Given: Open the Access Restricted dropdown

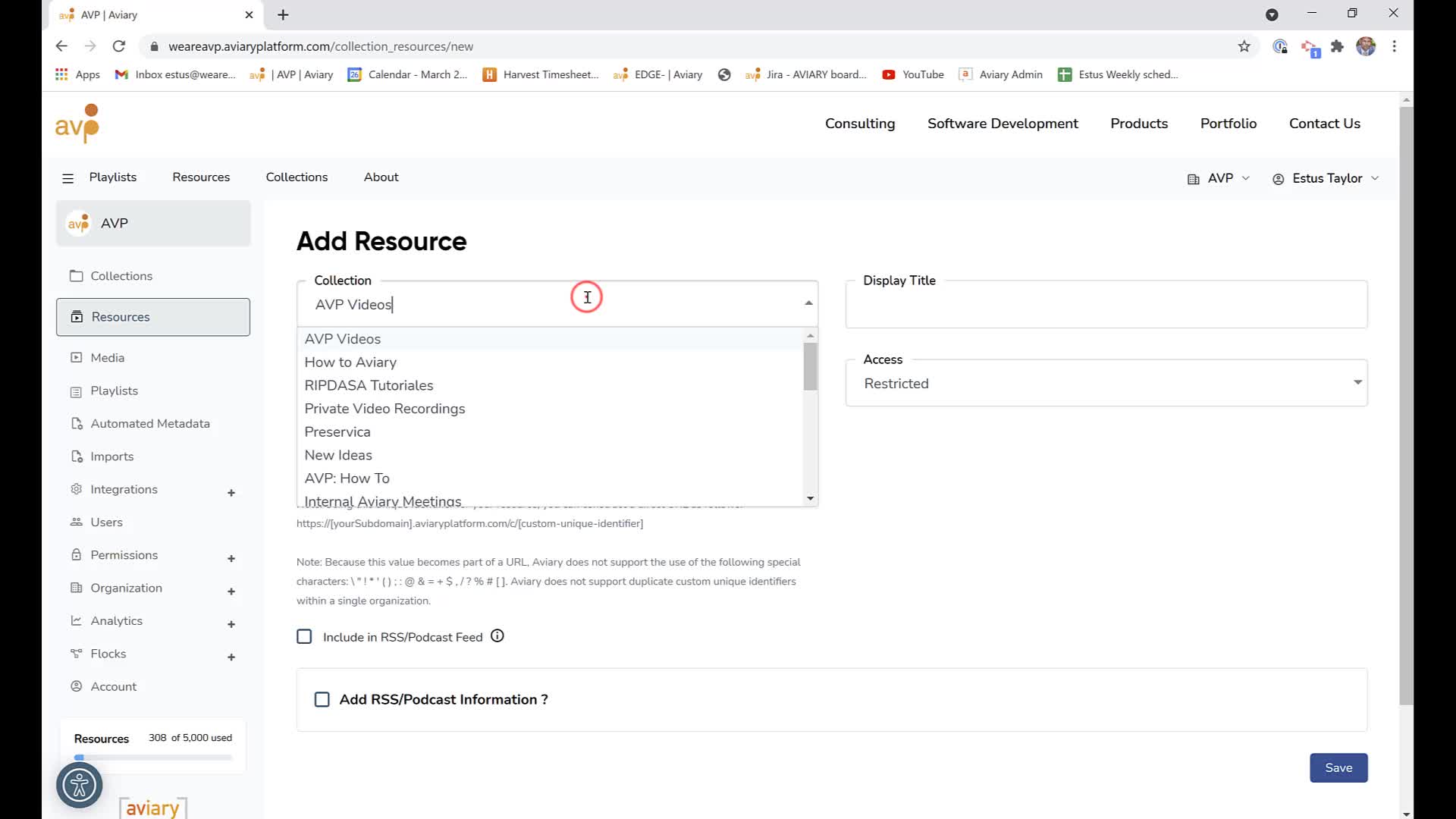Looking at the screenshot, I should 1106,383.
